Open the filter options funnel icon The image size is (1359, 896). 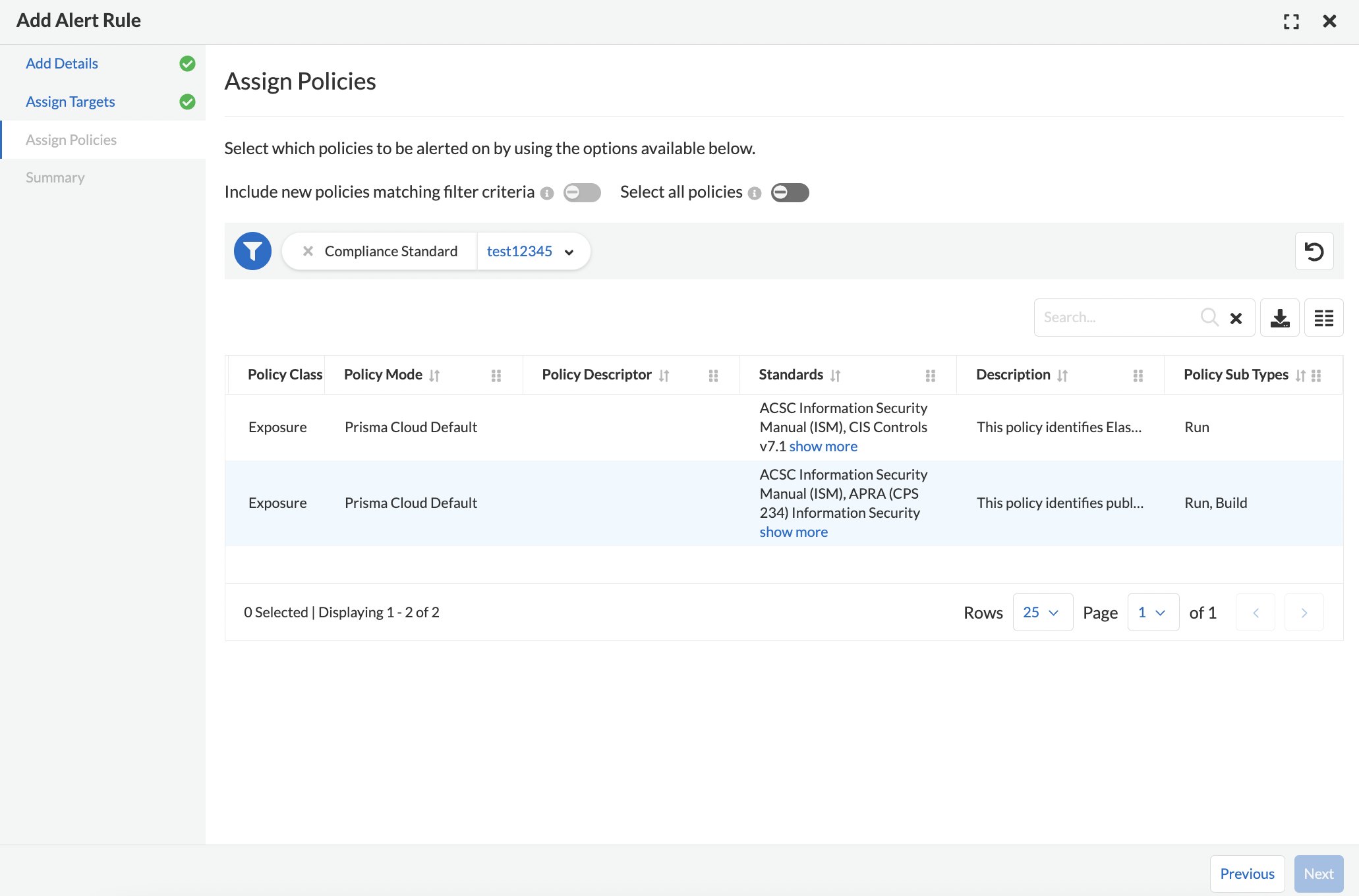(x=252, y=251)
